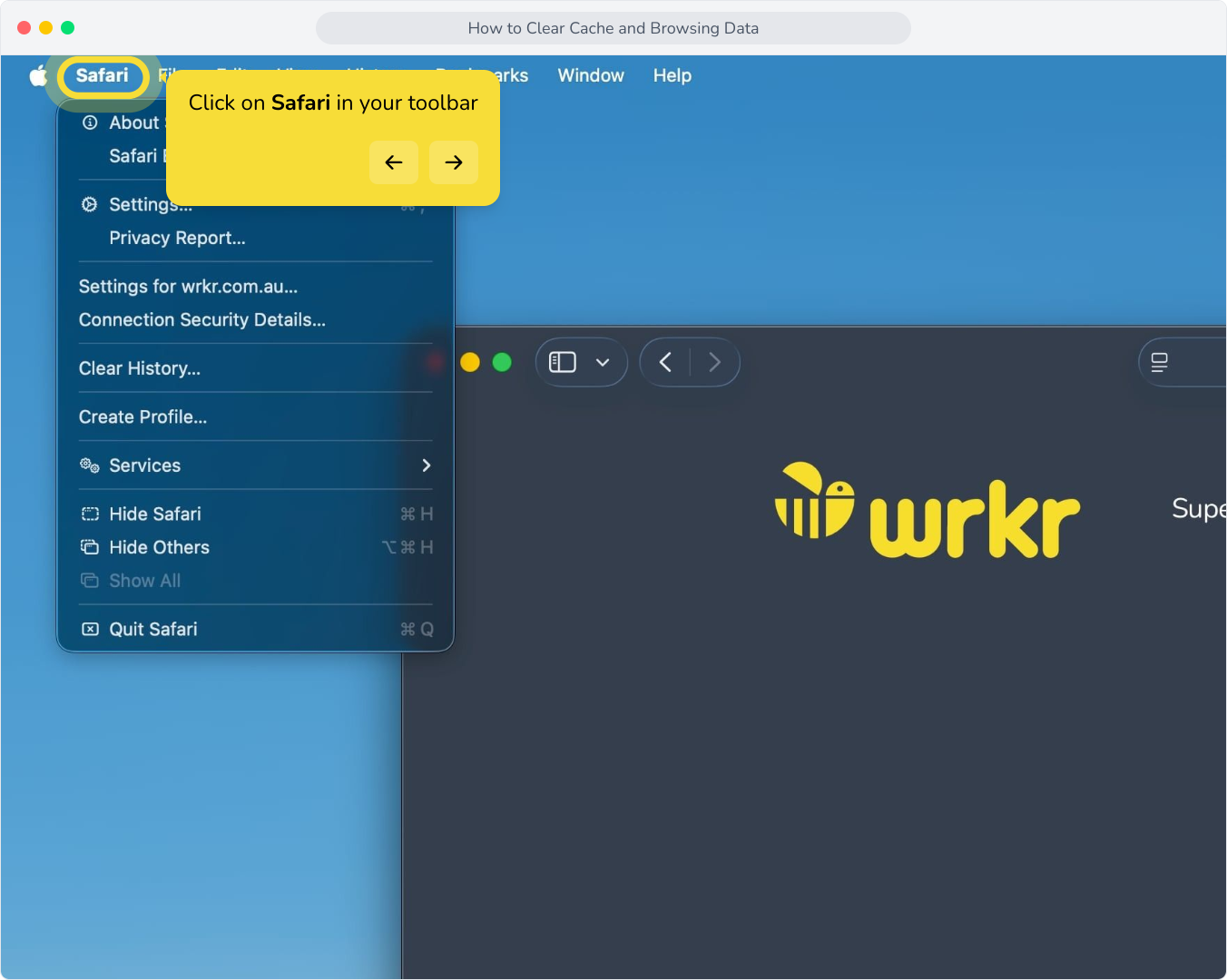Toggle the Safari sidebar icon

point(563,362)
